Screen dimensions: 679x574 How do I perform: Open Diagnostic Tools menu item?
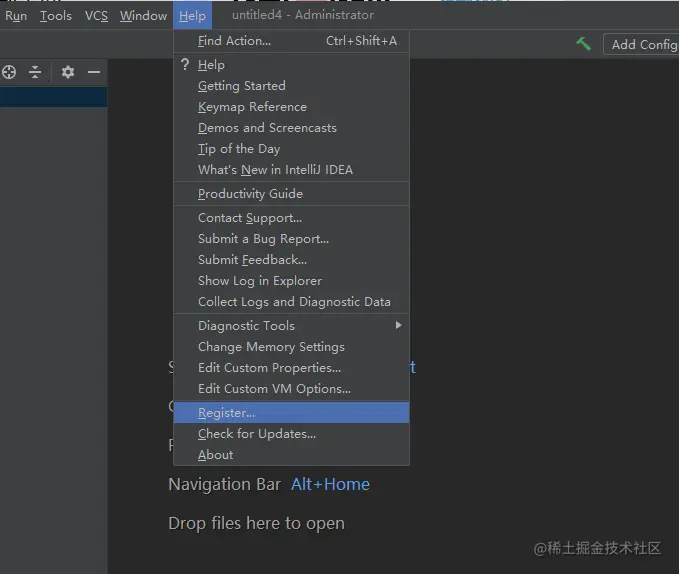pos(291,326)
